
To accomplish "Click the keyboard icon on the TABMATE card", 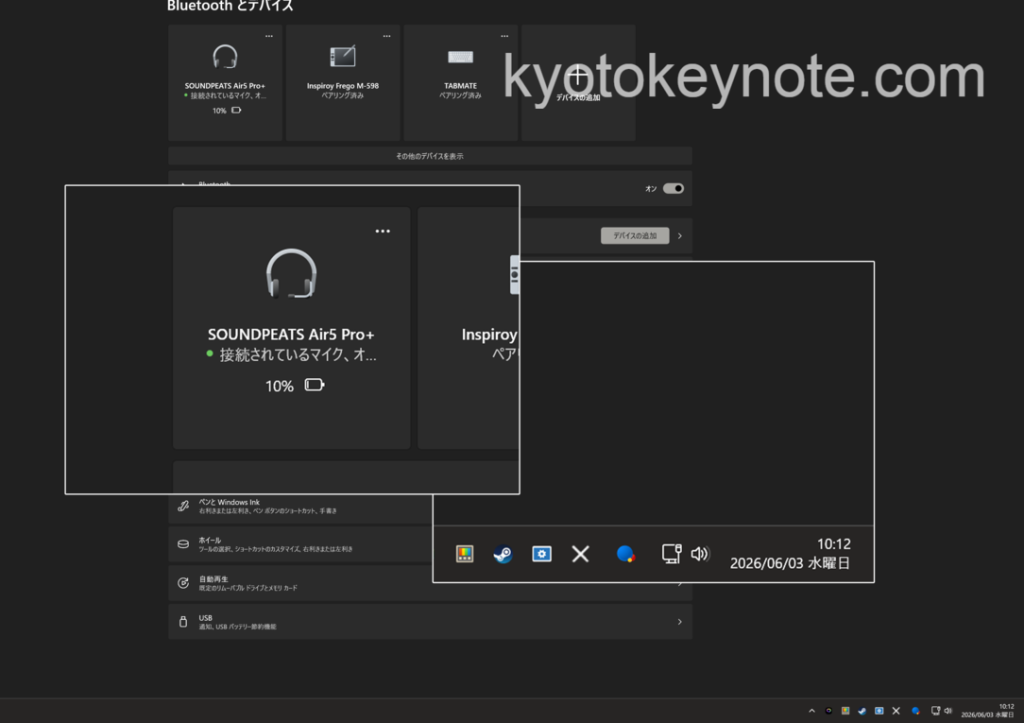I will (x=460, y=57).
